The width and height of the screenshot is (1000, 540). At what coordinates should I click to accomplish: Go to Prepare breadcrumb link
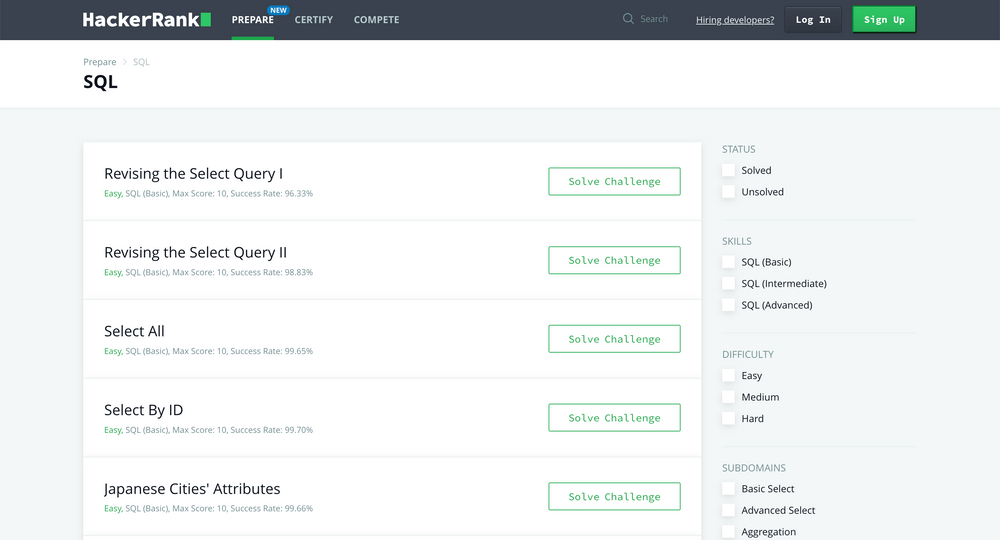pos(100,62)
